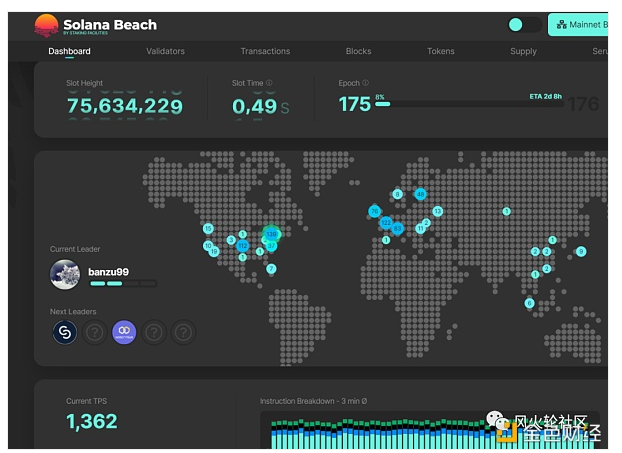
Task: Select the purple infinity next leader icon
Action: pos(124,332)
